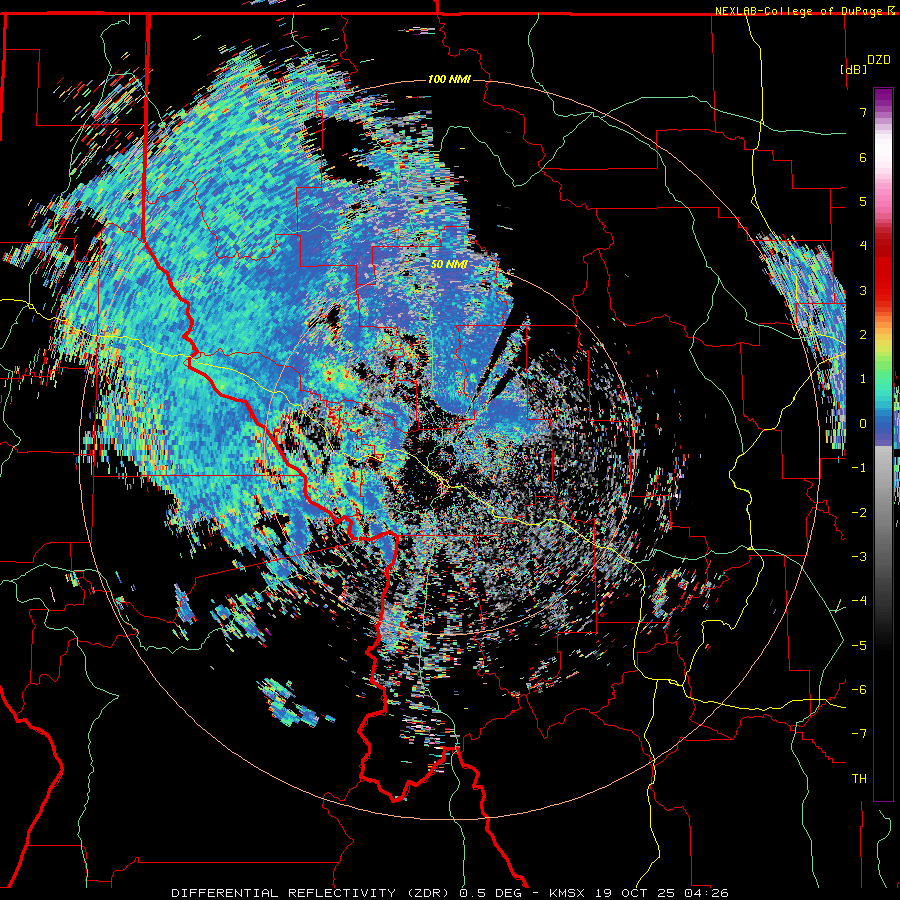Click the 'KMSX' radar site identifier
The height and width of the screenshot is (900, 900).
click(567, 893)
